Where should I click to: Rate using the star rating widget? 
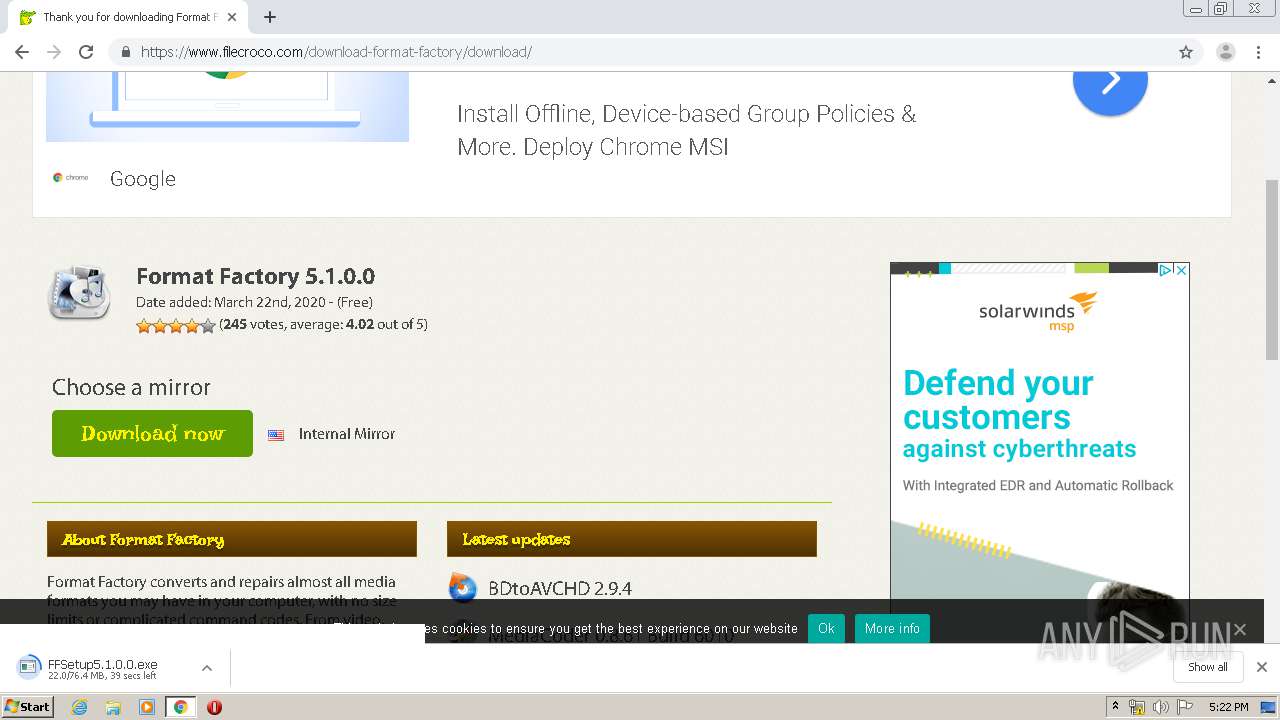click(176, 325)
